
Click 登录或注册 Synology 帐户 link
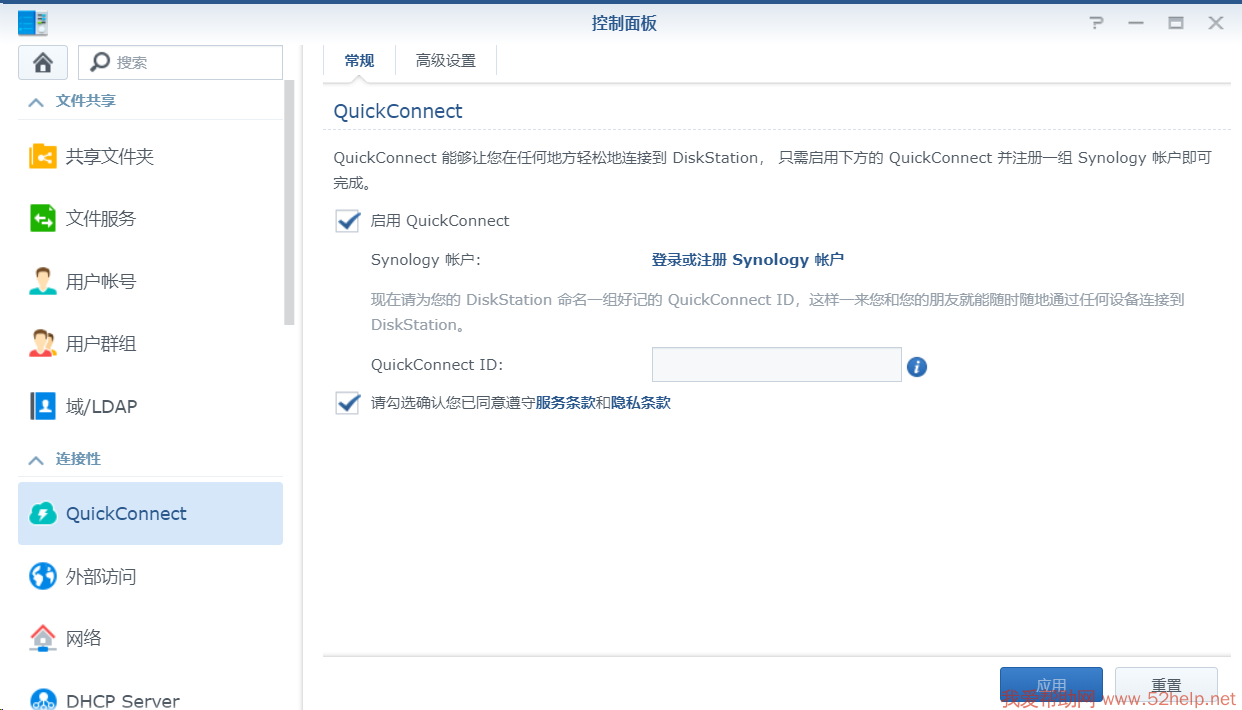click(x=748, y=260)
